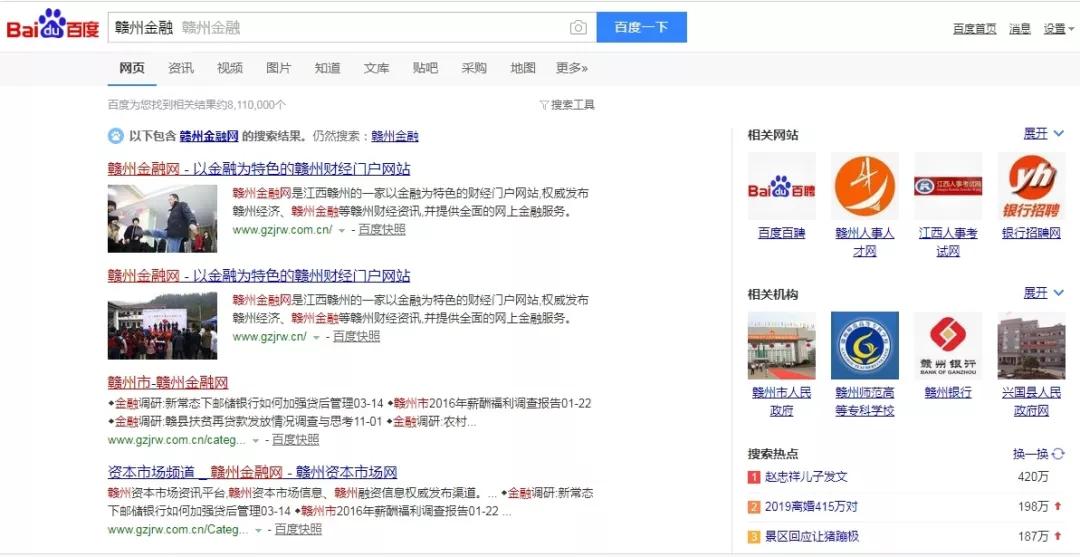The image size is (1080, 557).
Task: Open 兴国县人民政府网 text link
Action: pyautogui.click(x=1031, y=401)
